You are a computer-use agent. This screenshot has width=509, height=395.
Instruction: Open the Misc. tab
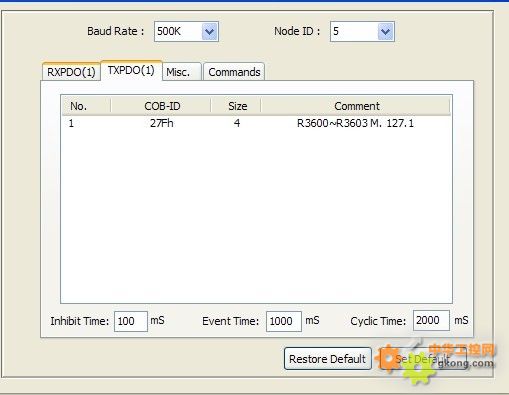182,72
